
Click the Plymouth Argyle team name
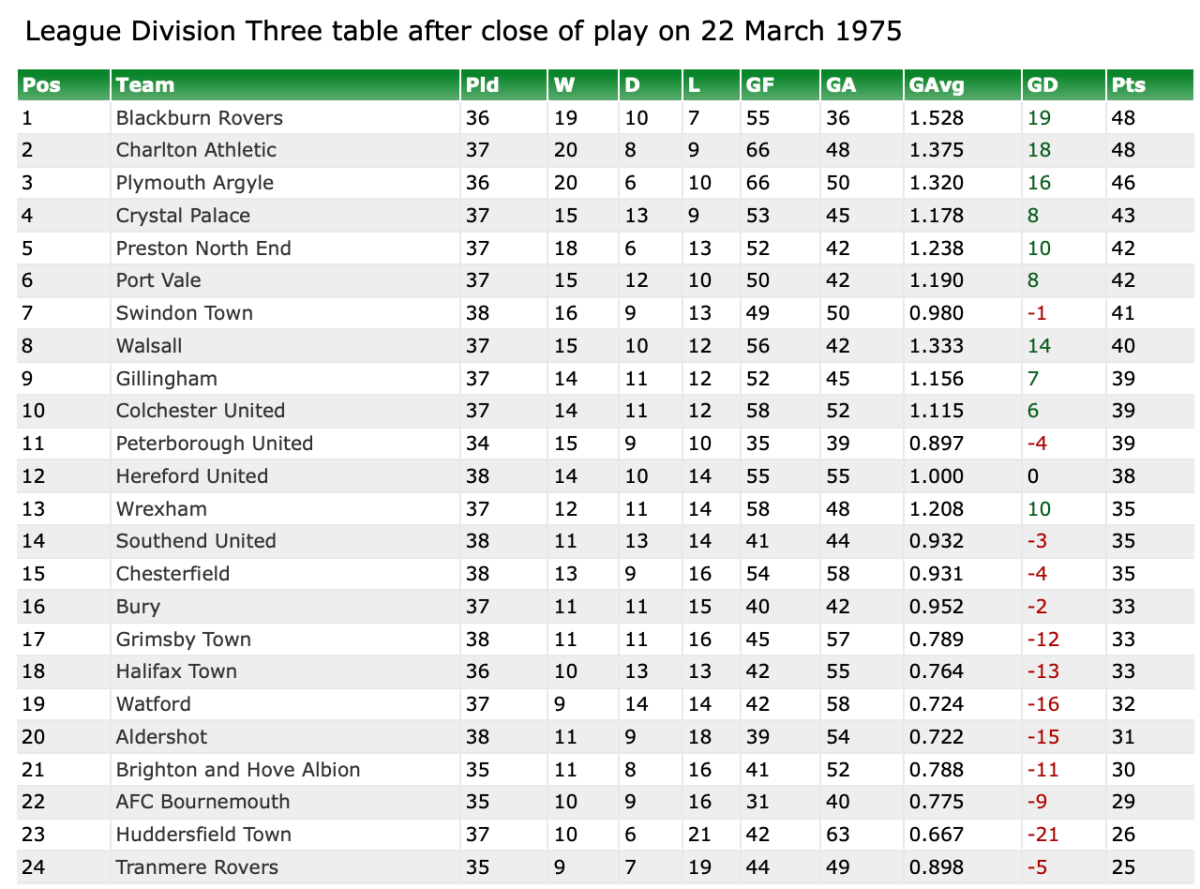[x=194, y=183]
